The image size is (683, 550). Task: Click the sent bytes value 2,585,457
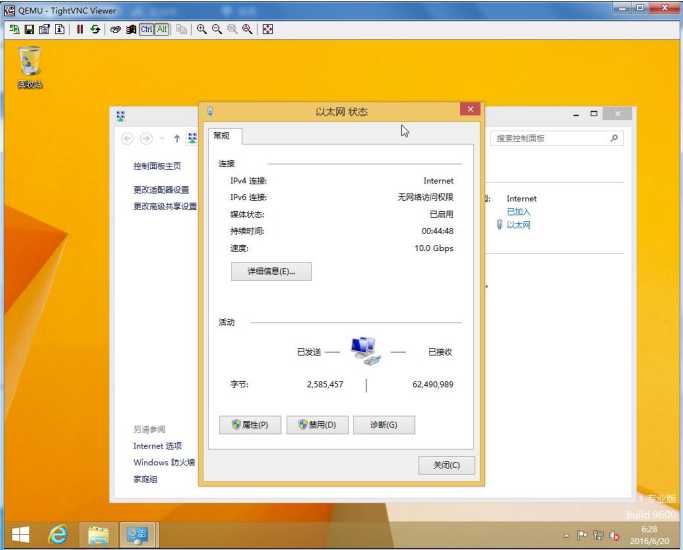(x=325, y=385)
